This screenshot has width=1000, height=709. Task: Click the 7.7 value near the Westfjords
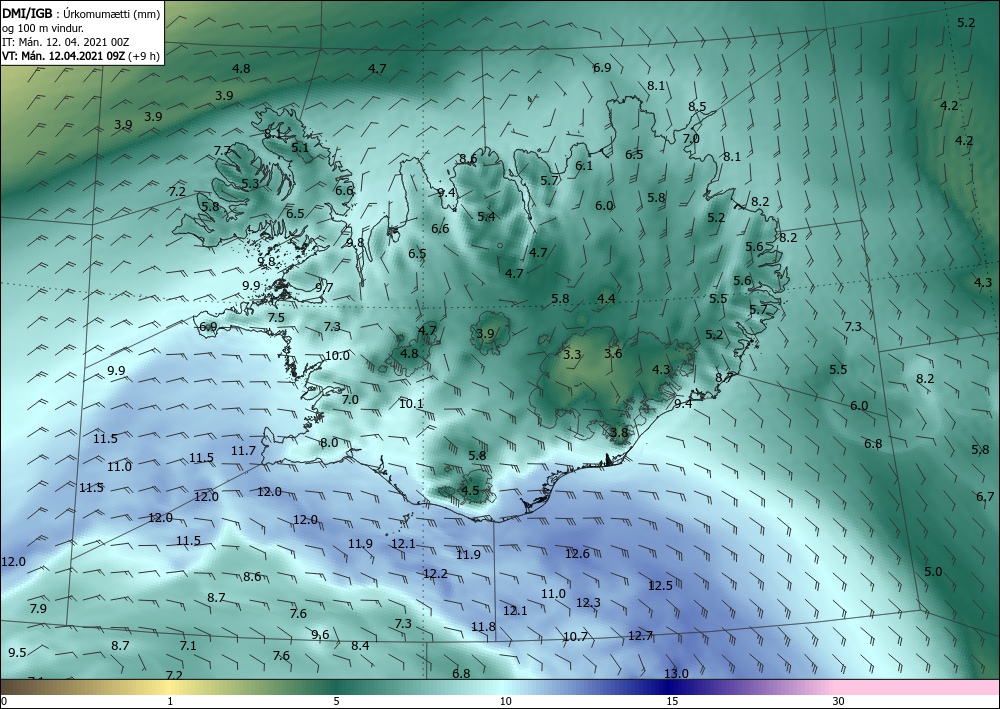[x=222, y=150]
